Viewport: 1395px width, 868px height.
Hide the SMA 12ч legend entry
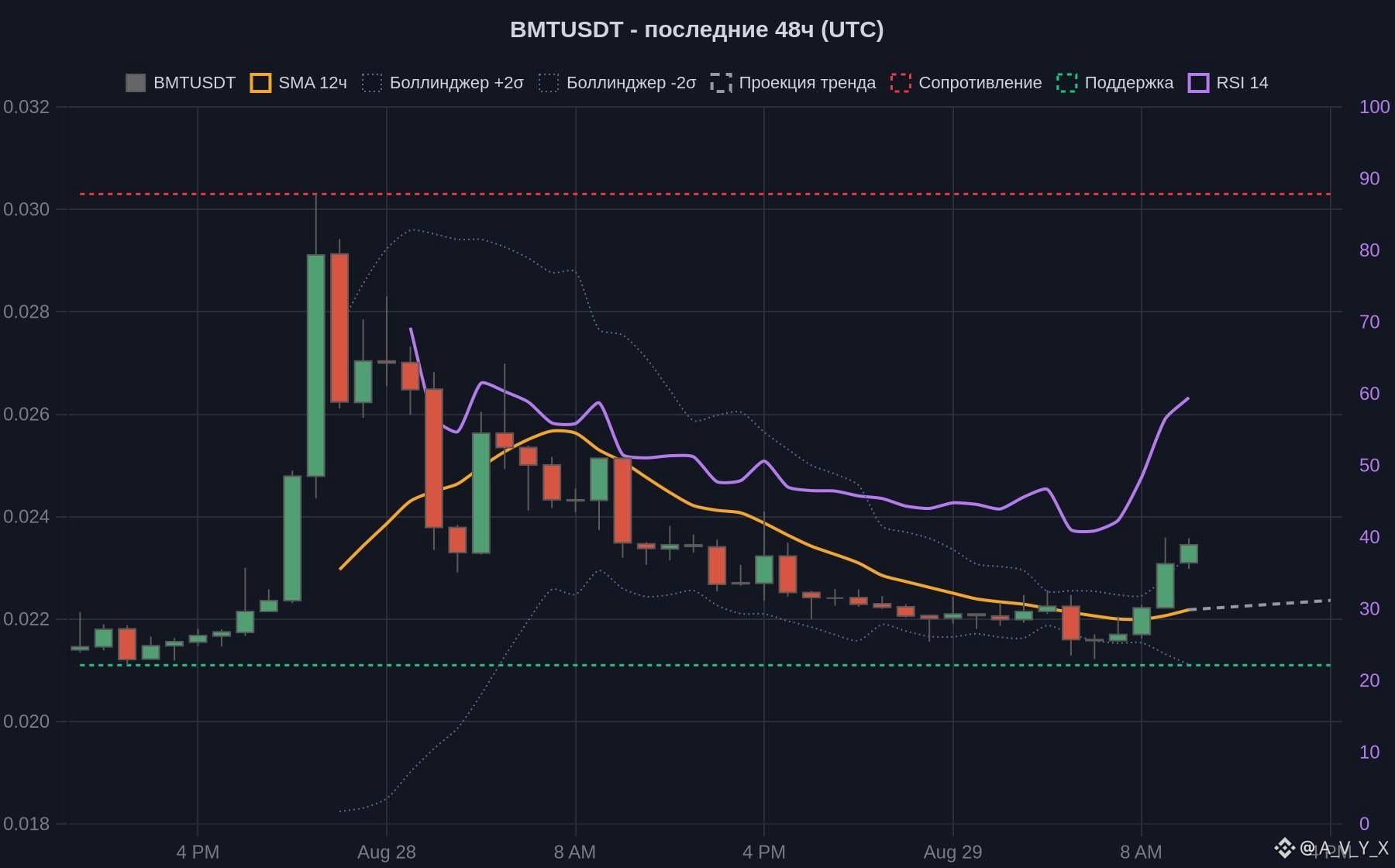click(x=298, y=83)
